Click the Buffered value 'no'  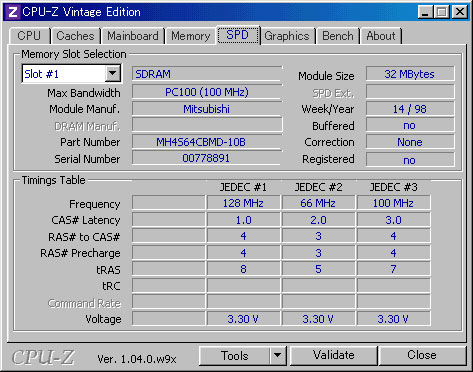coord(410,126)
